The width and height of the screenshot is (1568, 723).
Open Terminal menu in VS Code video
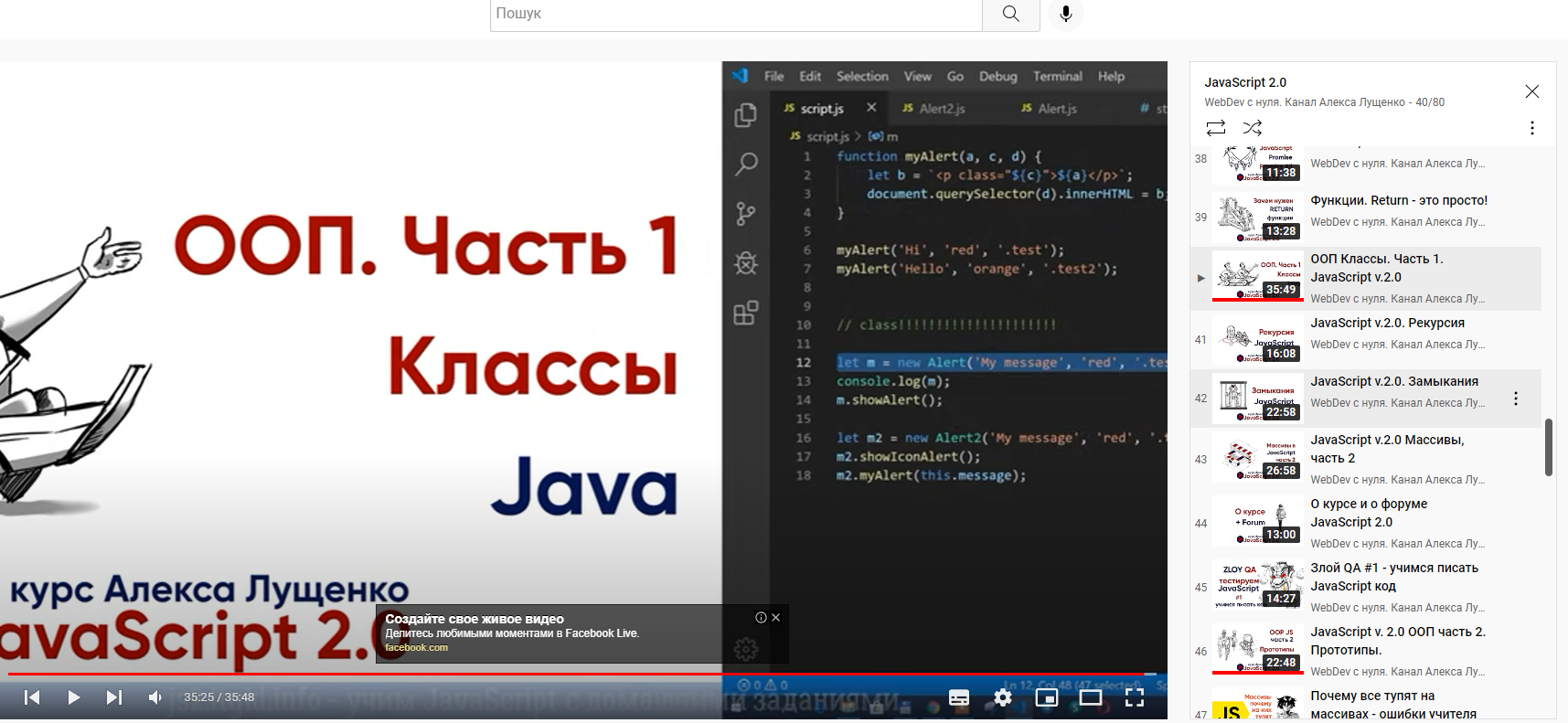[x=1057, y=77]
